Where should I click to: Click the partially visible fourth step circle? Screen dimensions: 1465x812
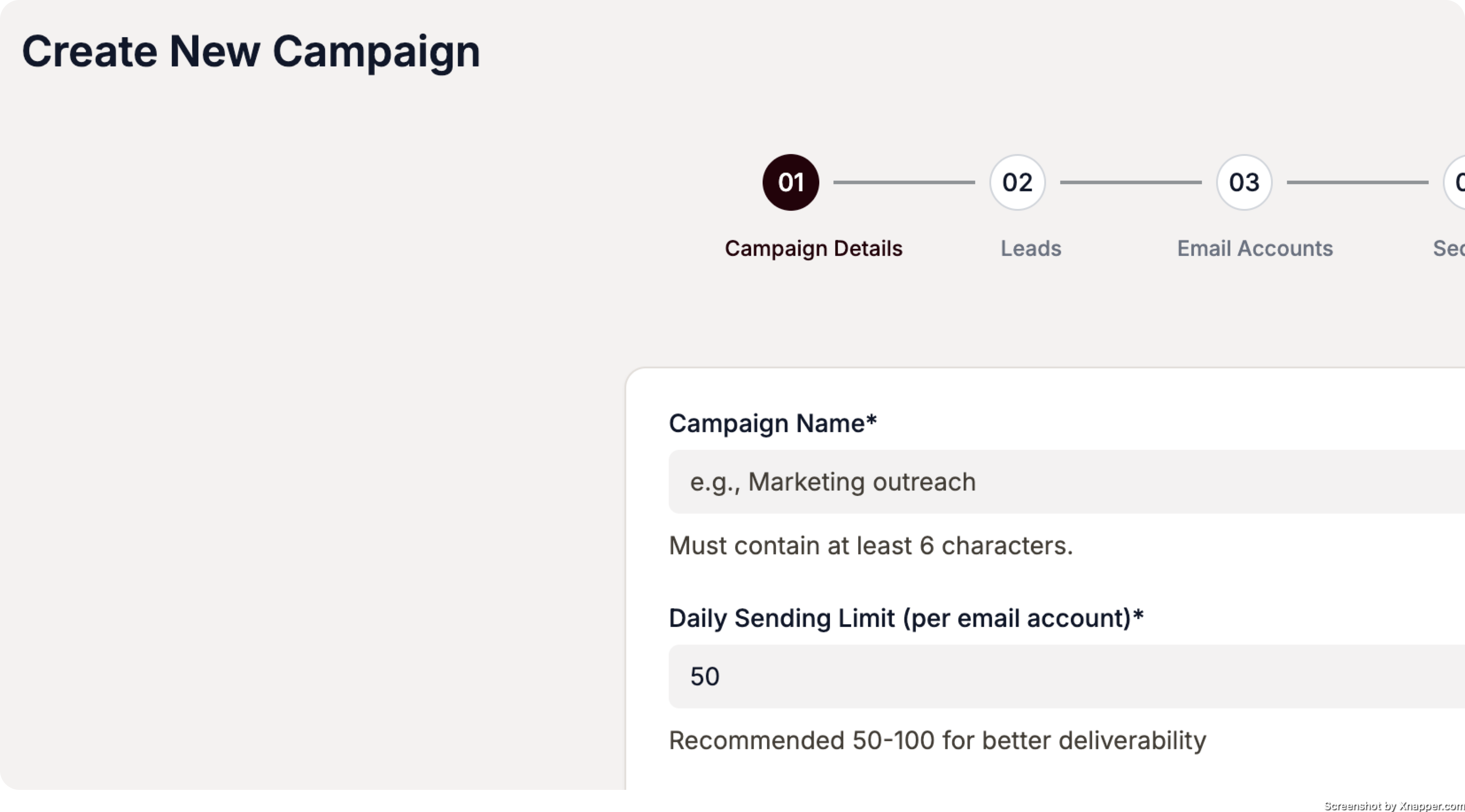[1457, 182]
